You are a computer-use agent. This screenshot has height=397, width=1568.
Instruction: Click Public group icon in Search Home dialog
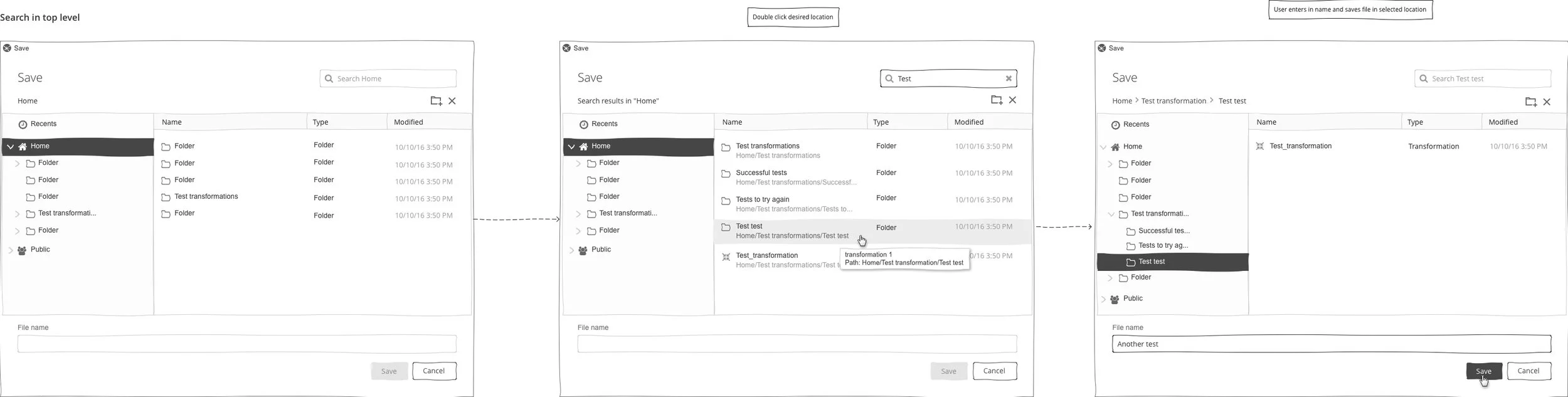coord(22,250)
